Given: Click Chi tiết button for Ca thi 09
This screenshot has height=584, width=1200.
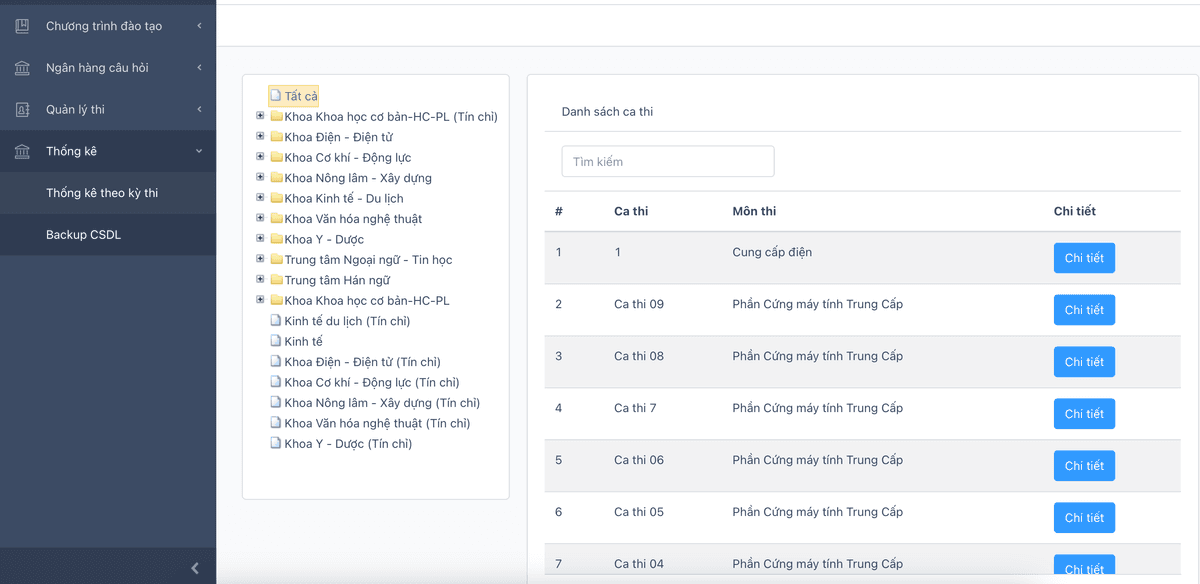Looking at the screenshot, I should coord(1084,310).
